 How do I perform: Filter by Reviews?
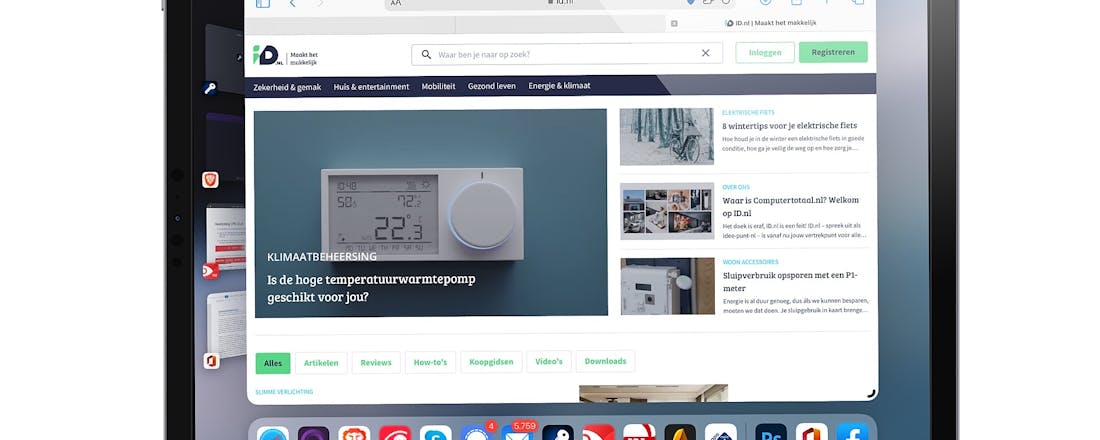376,362
